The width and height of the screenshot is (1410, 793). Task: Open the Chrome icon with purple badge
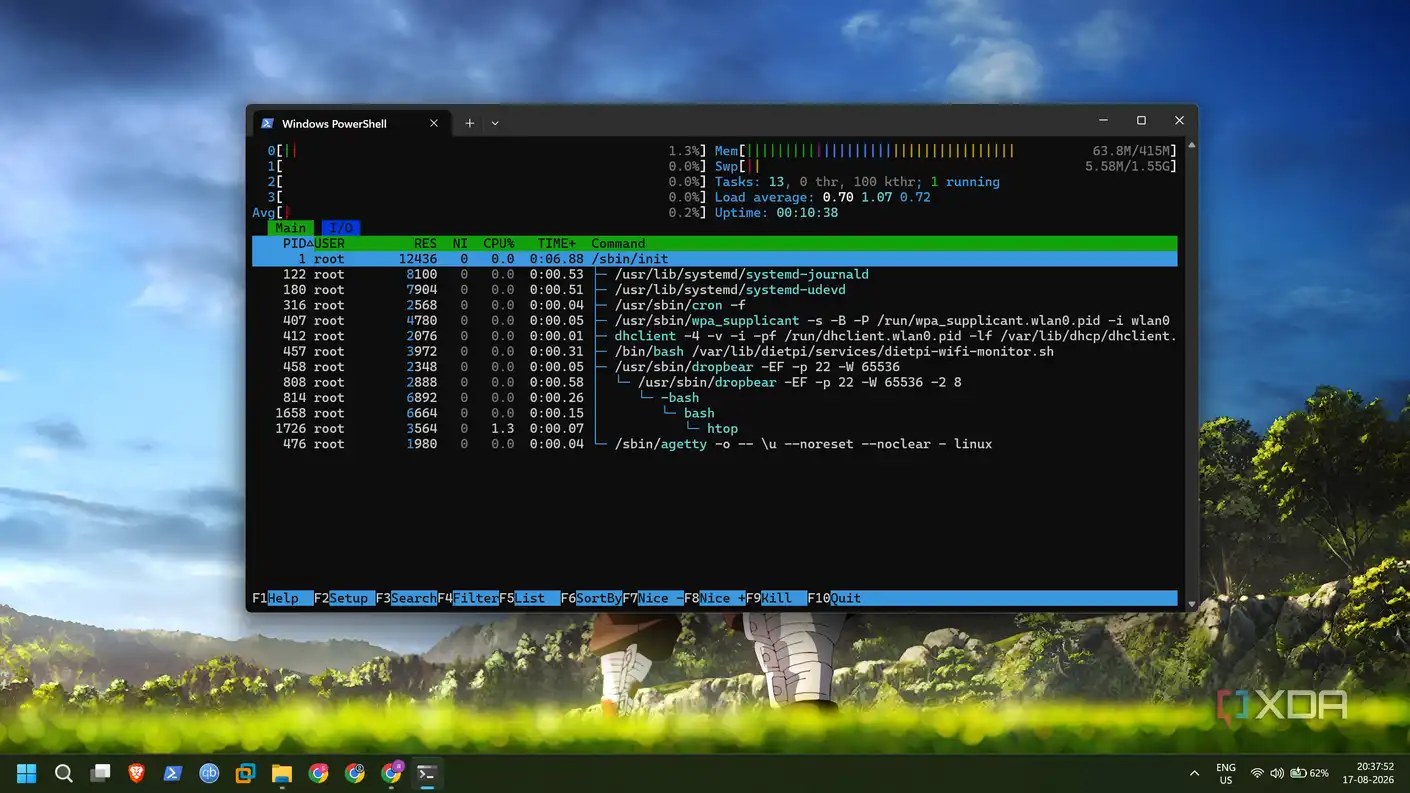(392, 773)
